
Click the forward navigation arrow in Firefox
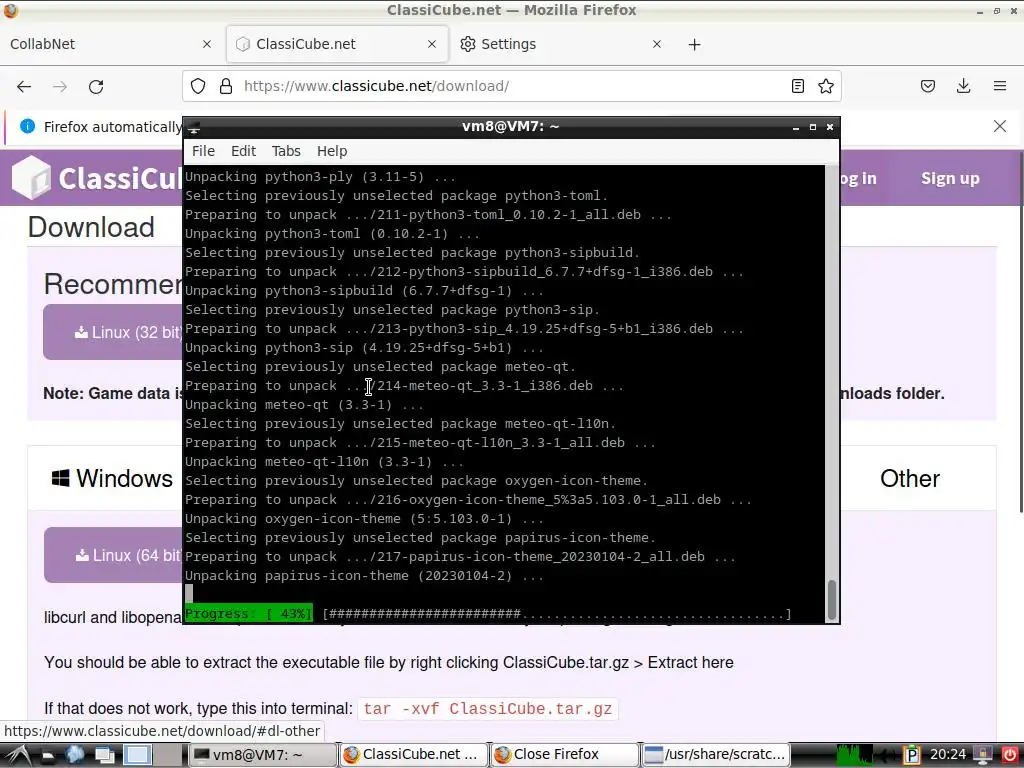pyautogui.click(x=60, y=86)
